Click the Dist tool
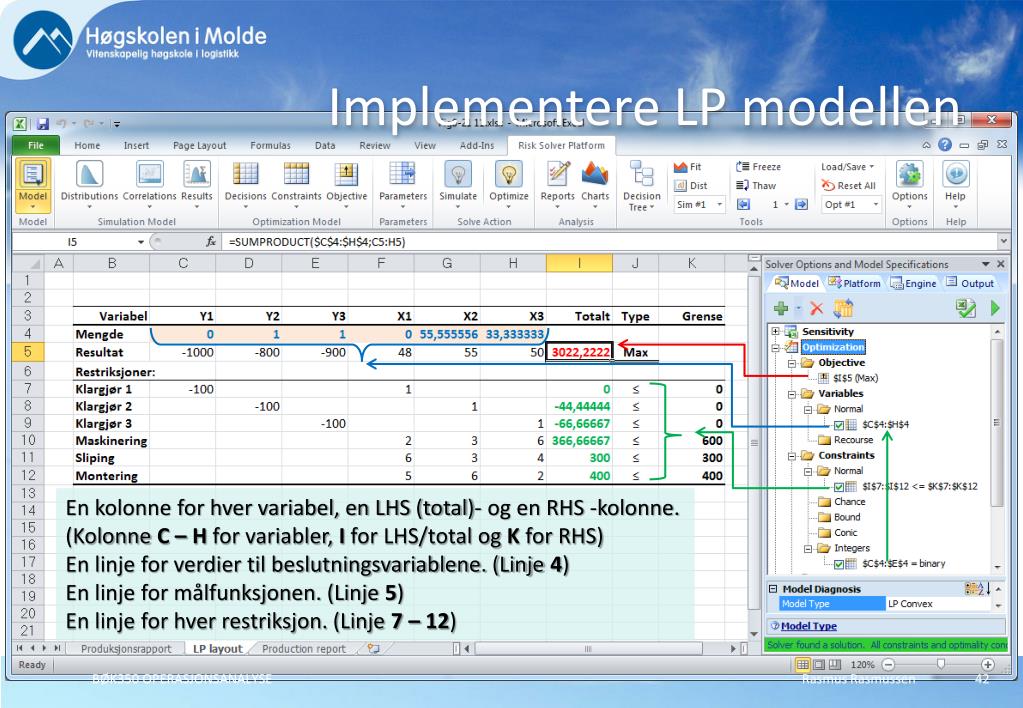1023x708 pixels. point(690,186)
